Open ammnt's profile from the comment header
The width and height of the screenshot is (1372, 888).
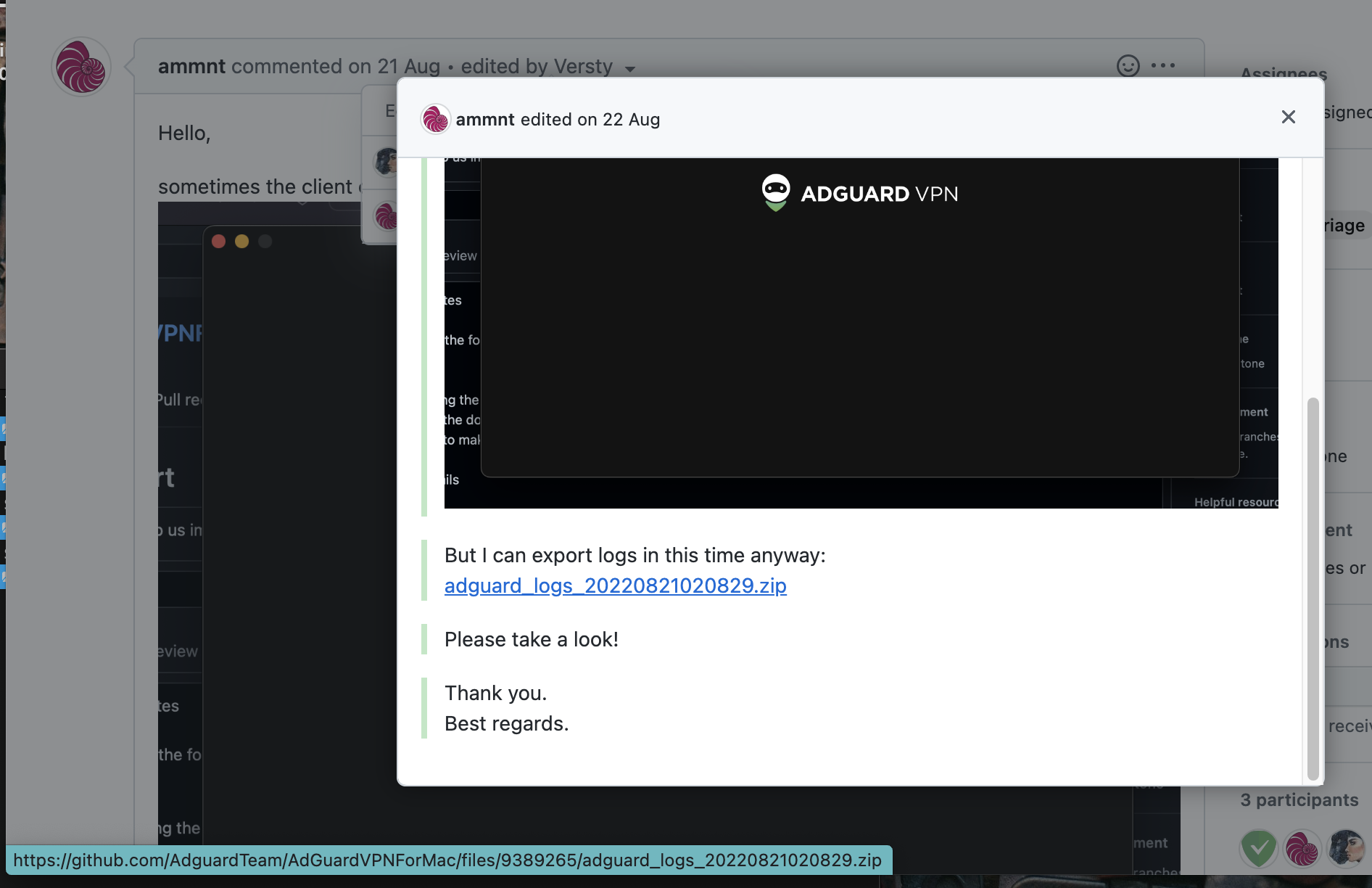click(x=191, y=66)
